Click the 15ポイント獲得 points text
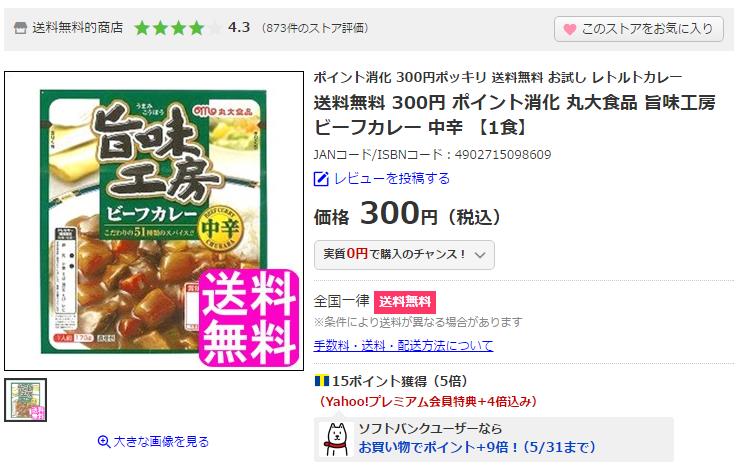 coord(399,381)
